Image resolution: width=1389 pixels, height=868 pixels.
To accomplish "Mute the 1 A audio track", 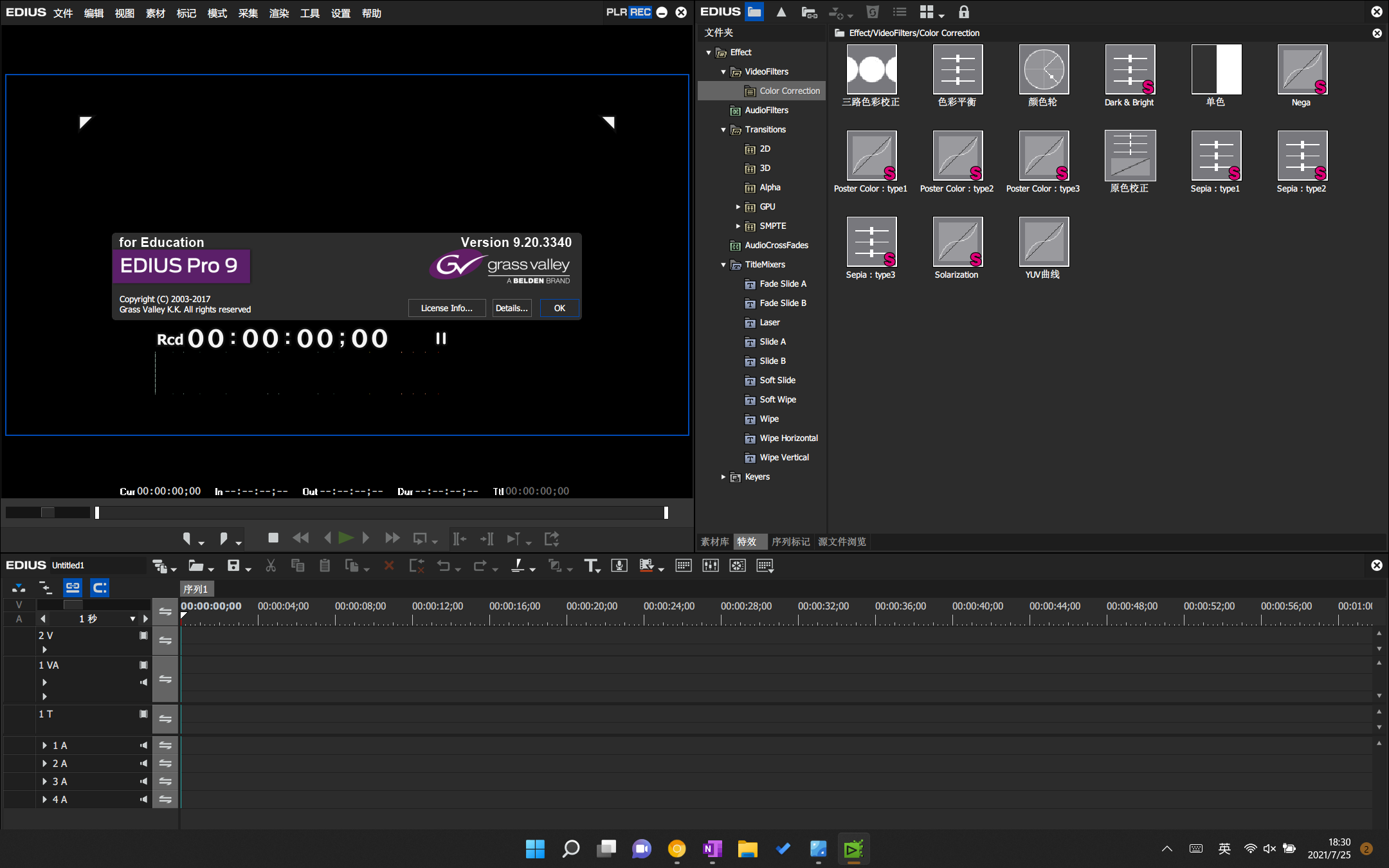I will 143,746.
